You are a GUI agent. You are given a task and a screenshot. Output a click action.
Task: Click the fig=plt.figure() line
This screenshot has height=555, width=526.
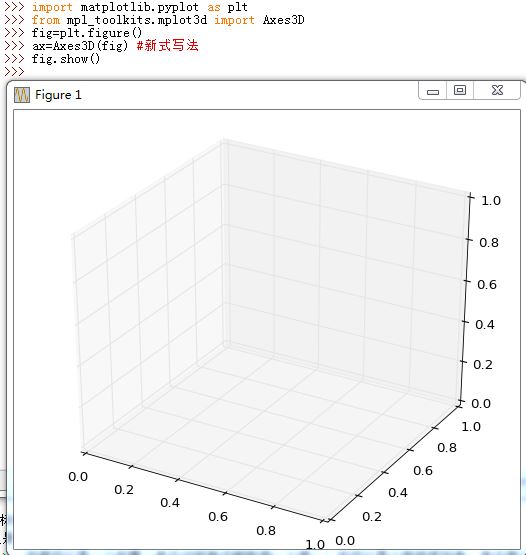click(87, 33)
